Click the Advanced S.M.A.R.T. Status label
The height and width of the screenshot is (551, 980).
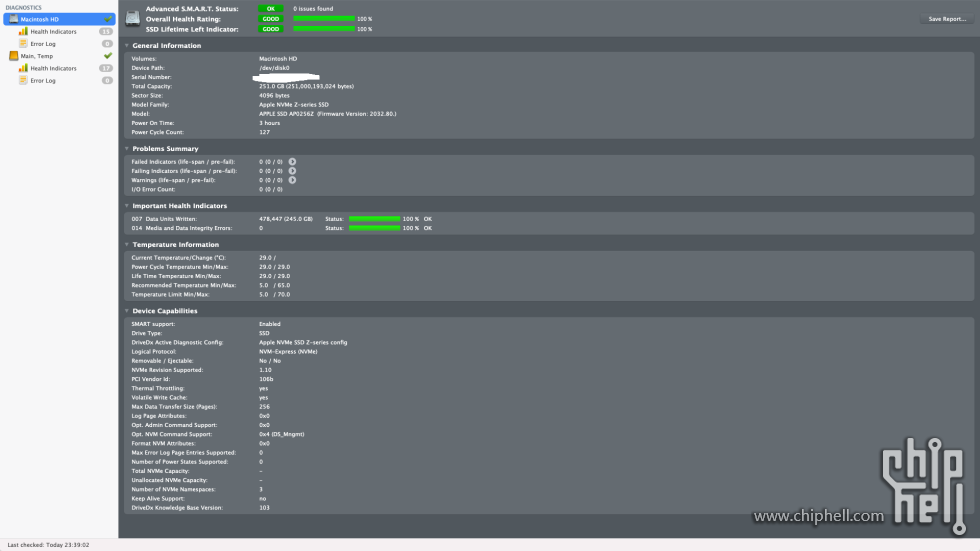[192, 9]
